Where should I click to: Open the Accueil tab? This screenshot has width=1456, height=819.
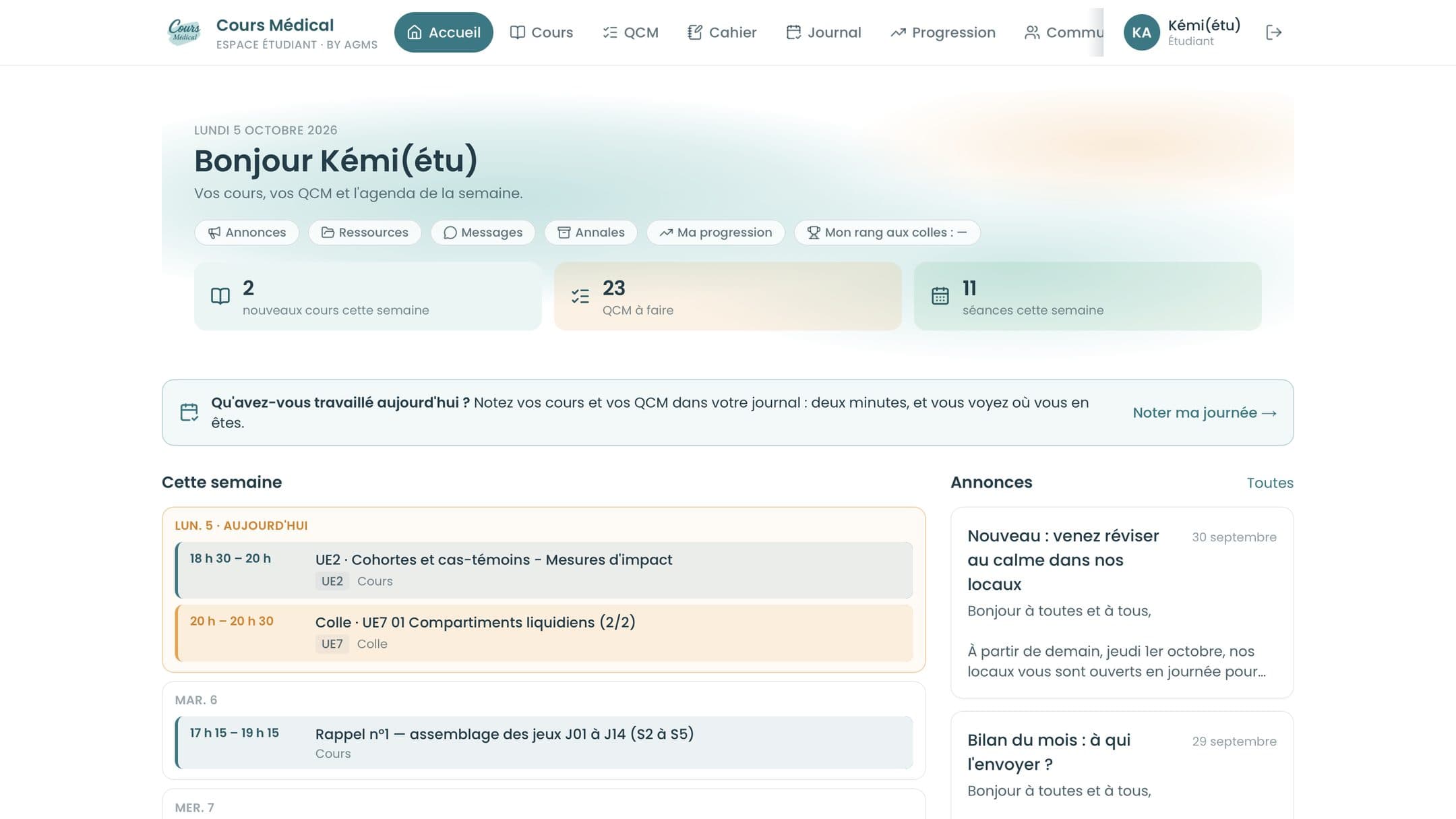[444, 32]
